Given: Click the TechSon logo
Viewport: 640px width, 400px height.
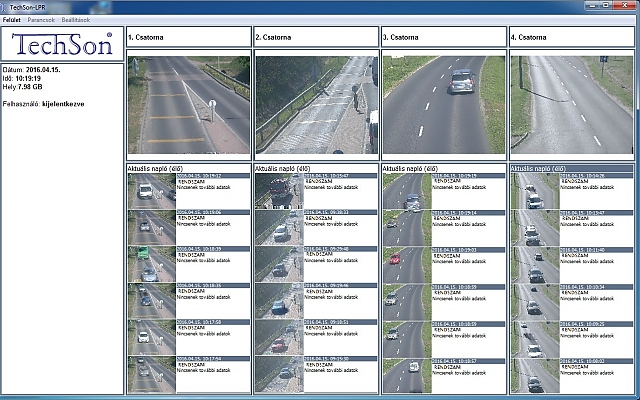Looking at the screenshot, I should coord(62,44).
